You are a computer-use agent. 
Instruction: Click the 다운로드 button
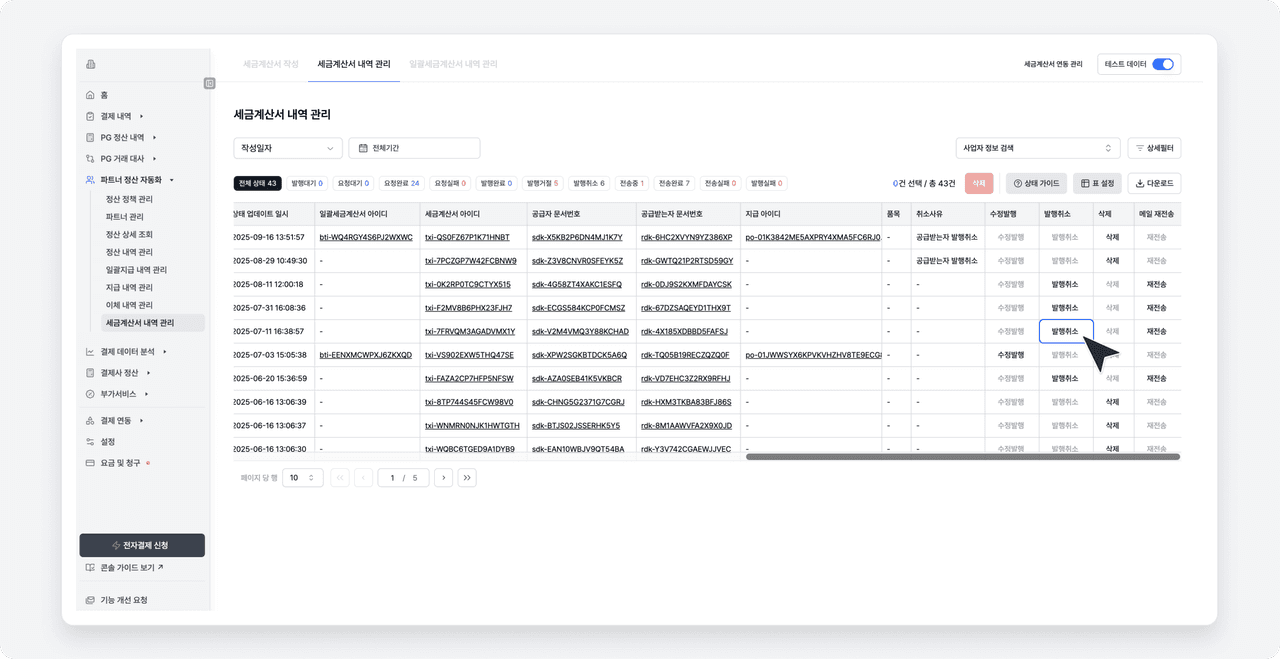(1155, 184)
